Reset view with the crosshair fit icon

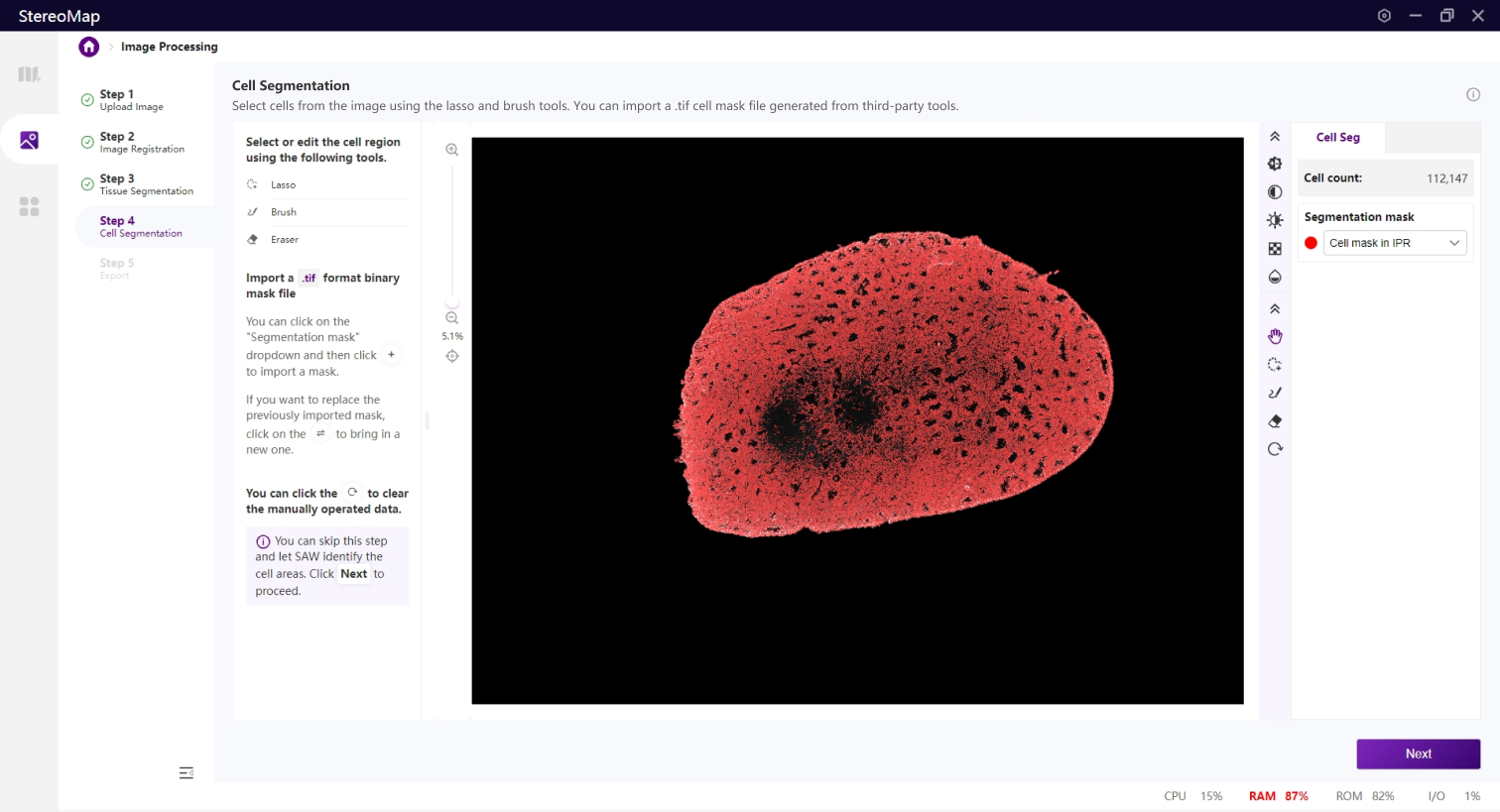point(452,356)
